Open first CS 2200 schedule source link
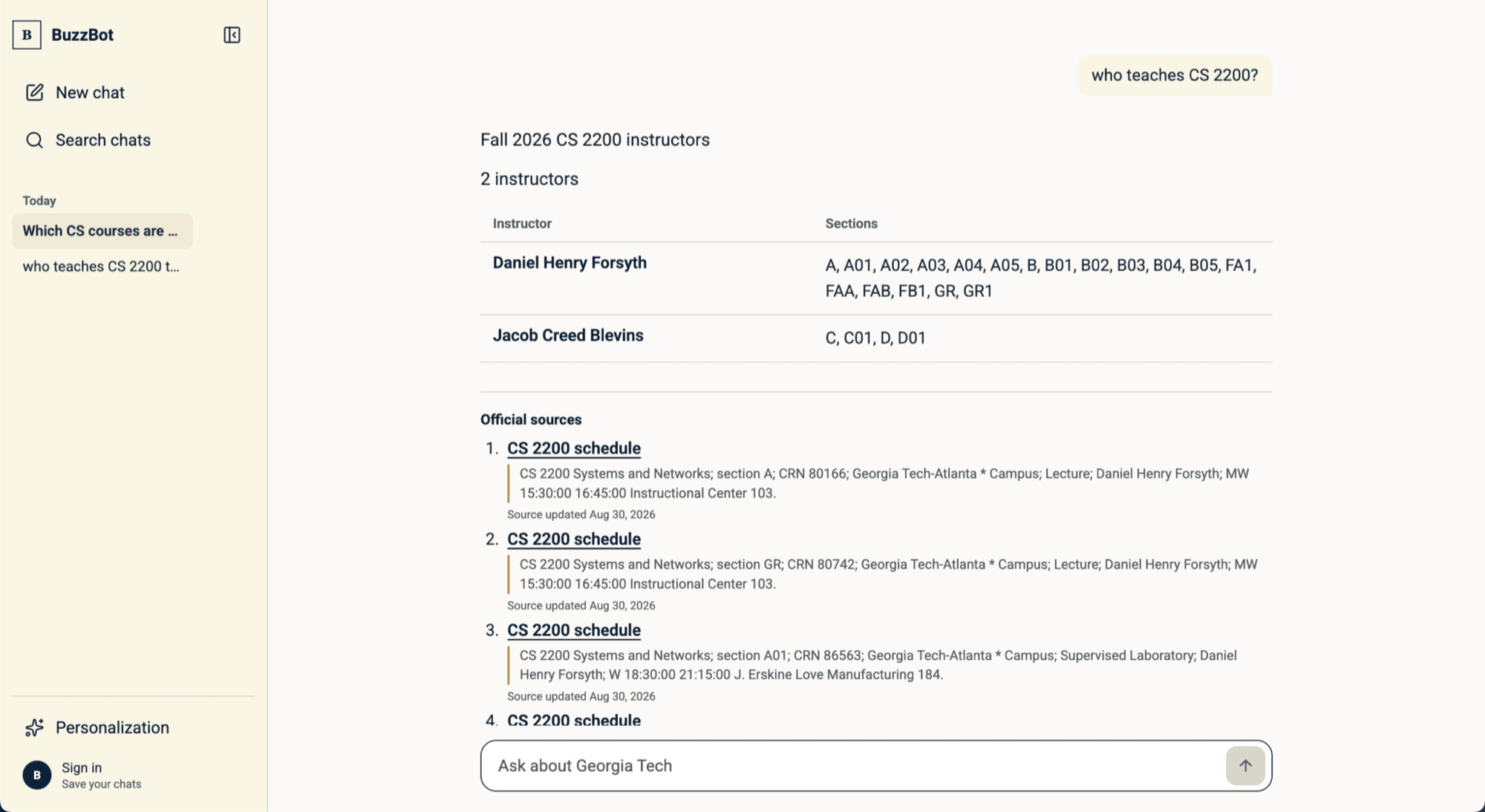Screen dimensions: 1485x812 [x=574, y=448]
